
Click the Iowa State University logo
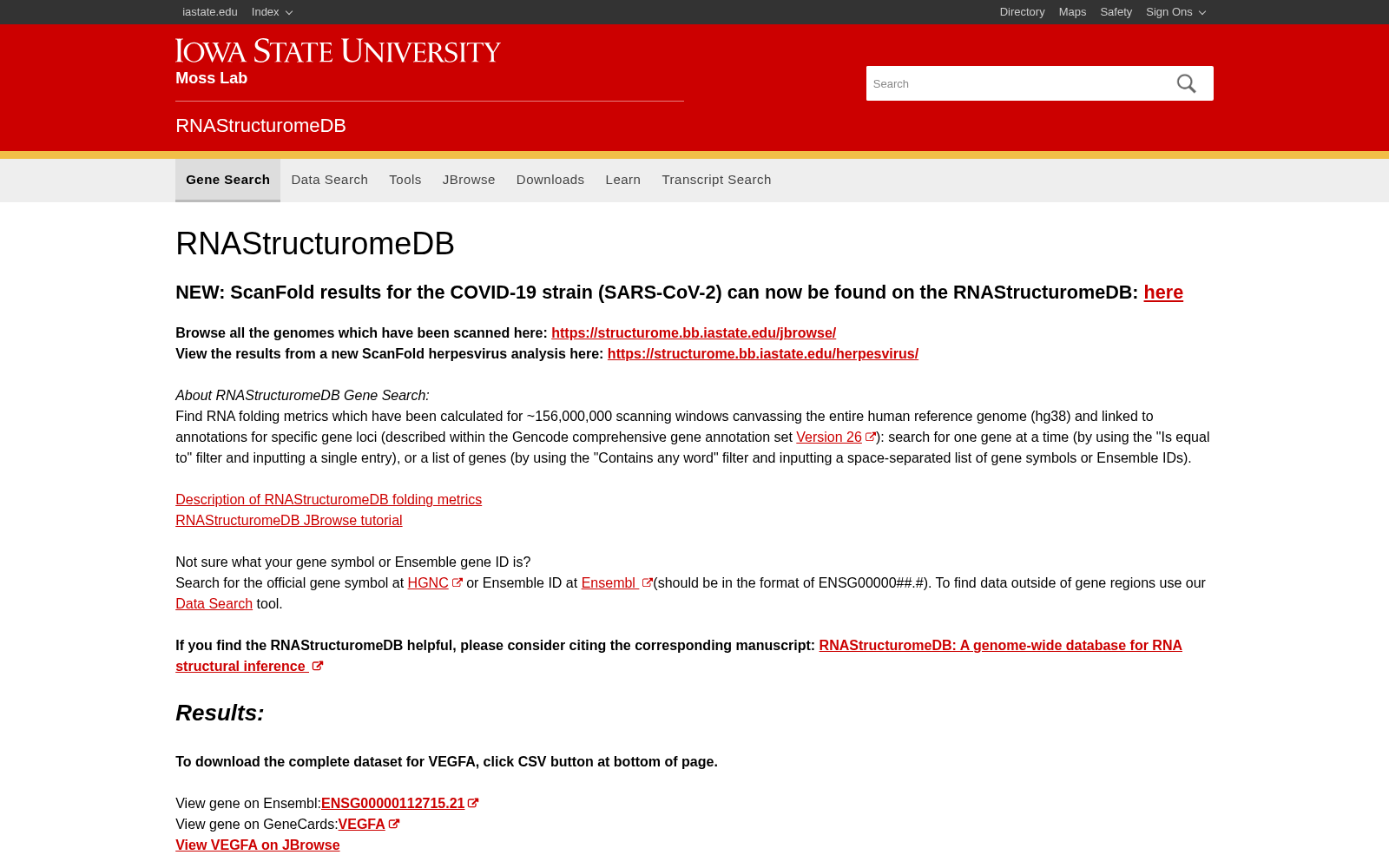338,50
